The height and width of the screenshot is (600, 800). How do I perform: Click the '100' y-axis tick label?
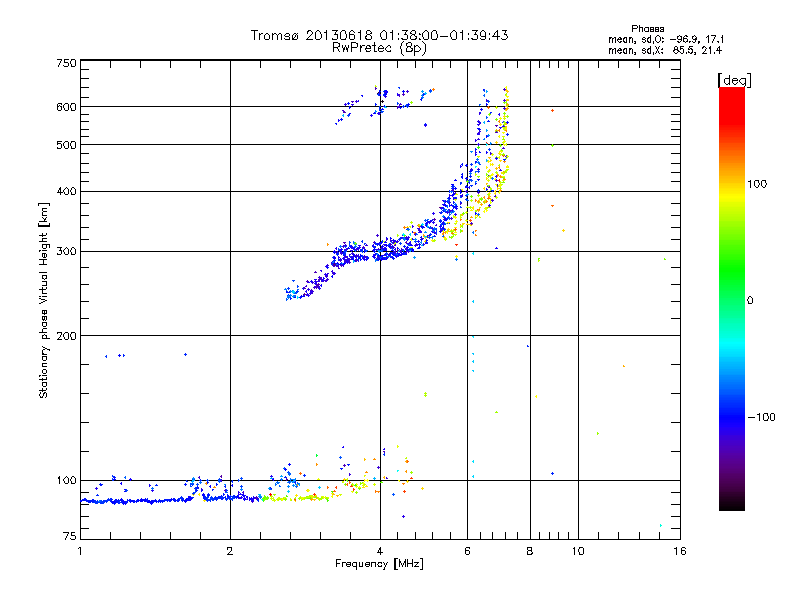(x=67, y=480)
